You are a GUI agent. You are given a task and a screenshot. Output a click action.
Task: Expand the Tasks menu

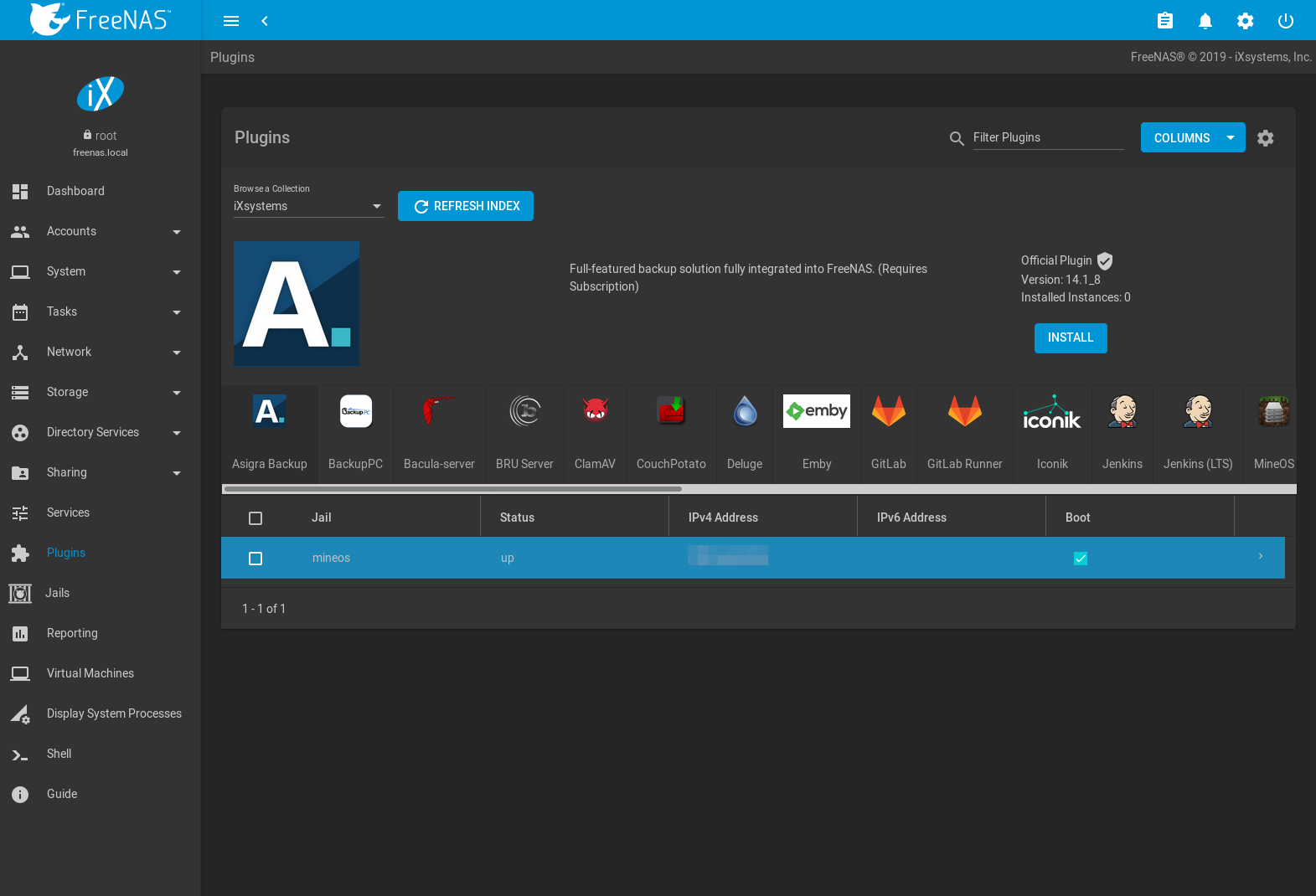tap(101, 312)
